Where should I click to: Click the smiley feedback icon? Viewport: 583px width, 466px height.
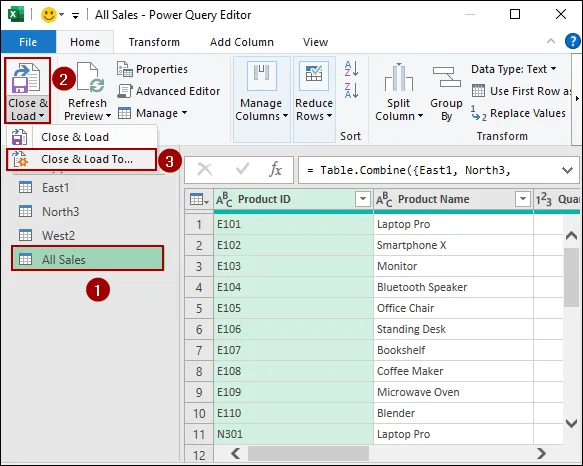point(48,15)
